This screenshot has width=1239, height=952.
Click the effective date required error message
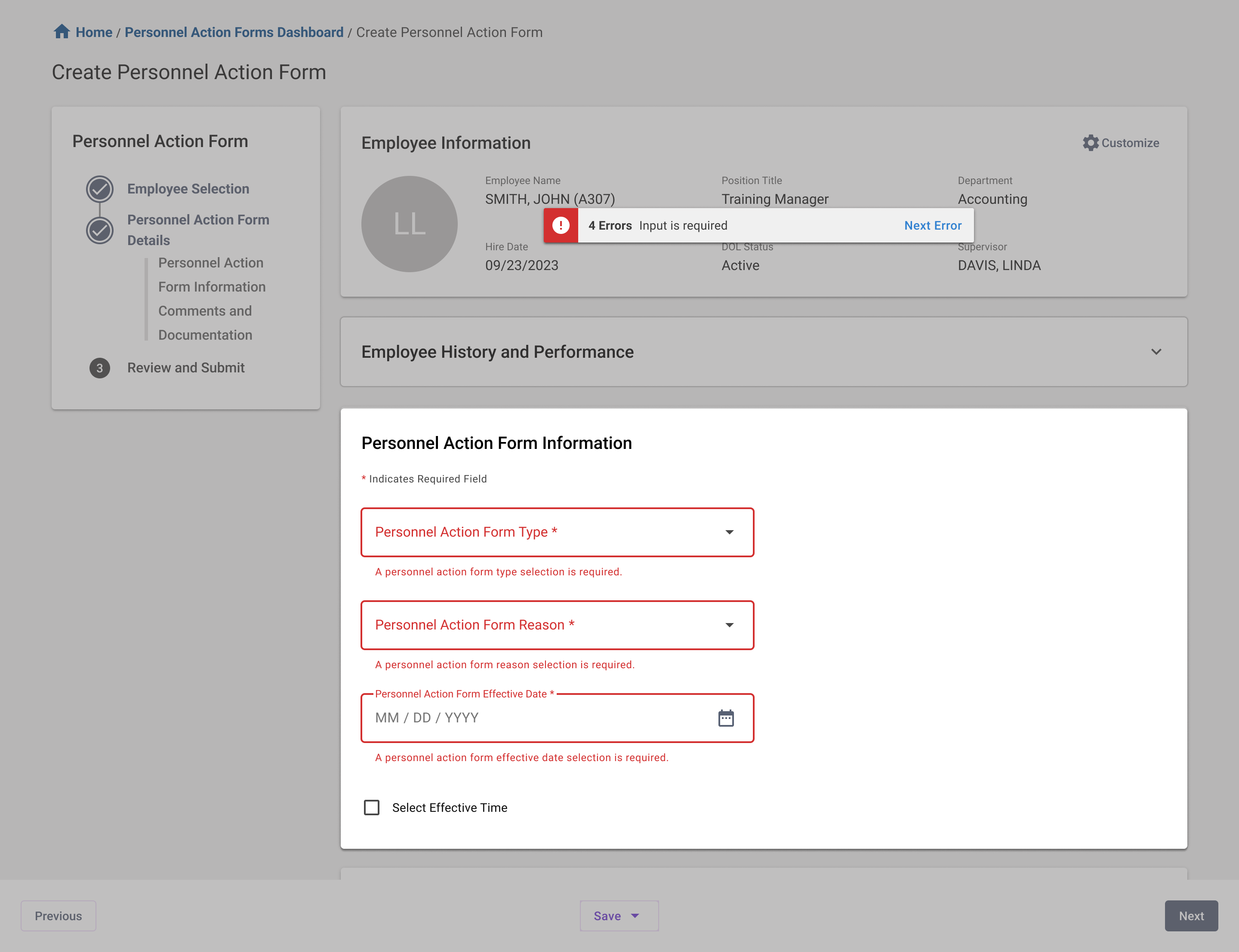pos(521,758)
